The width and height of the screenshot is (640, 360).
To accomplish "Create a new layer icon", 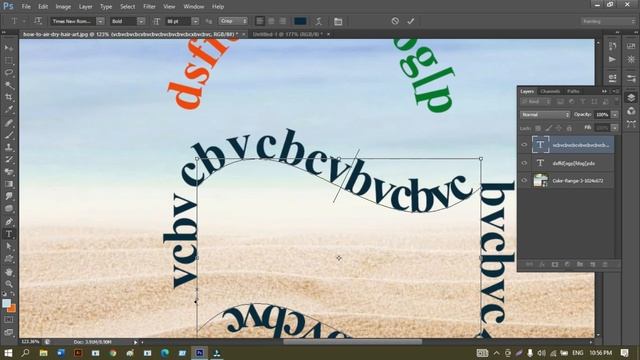I will point(593,264).
